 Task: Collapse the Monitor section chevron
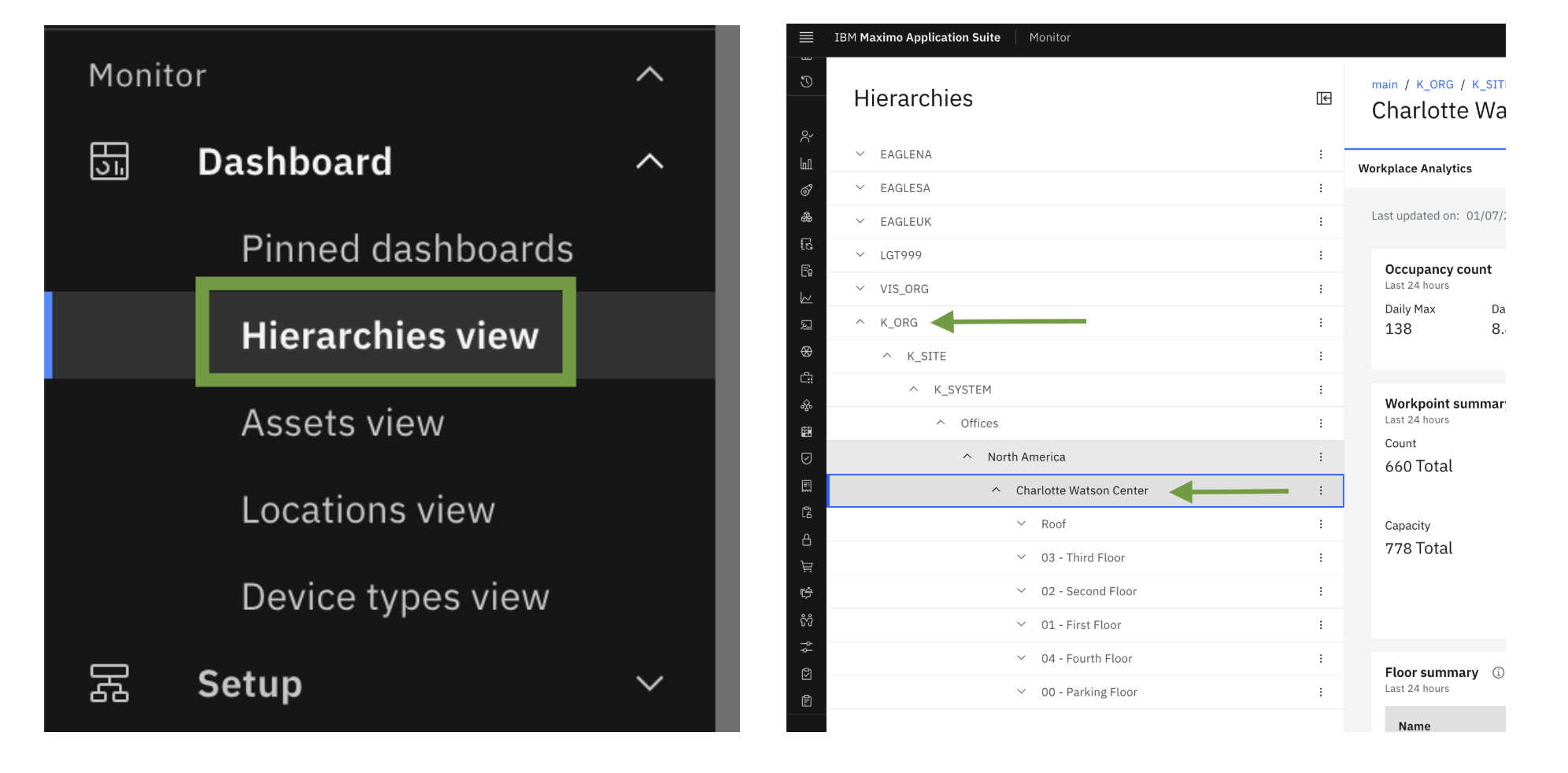[649, 75]
